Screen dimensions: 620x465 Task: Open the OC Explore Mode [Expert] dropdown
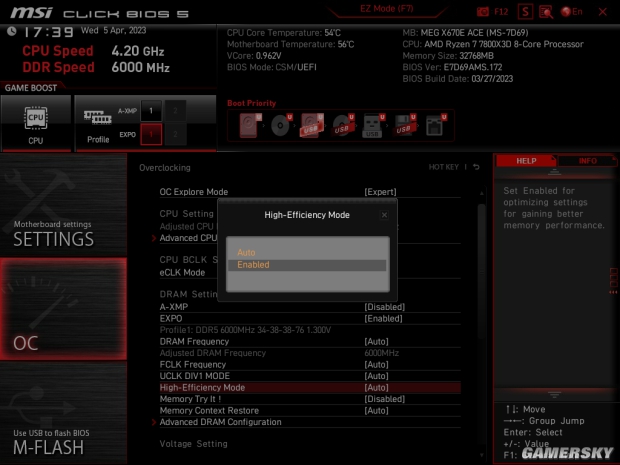click(380, 192)
